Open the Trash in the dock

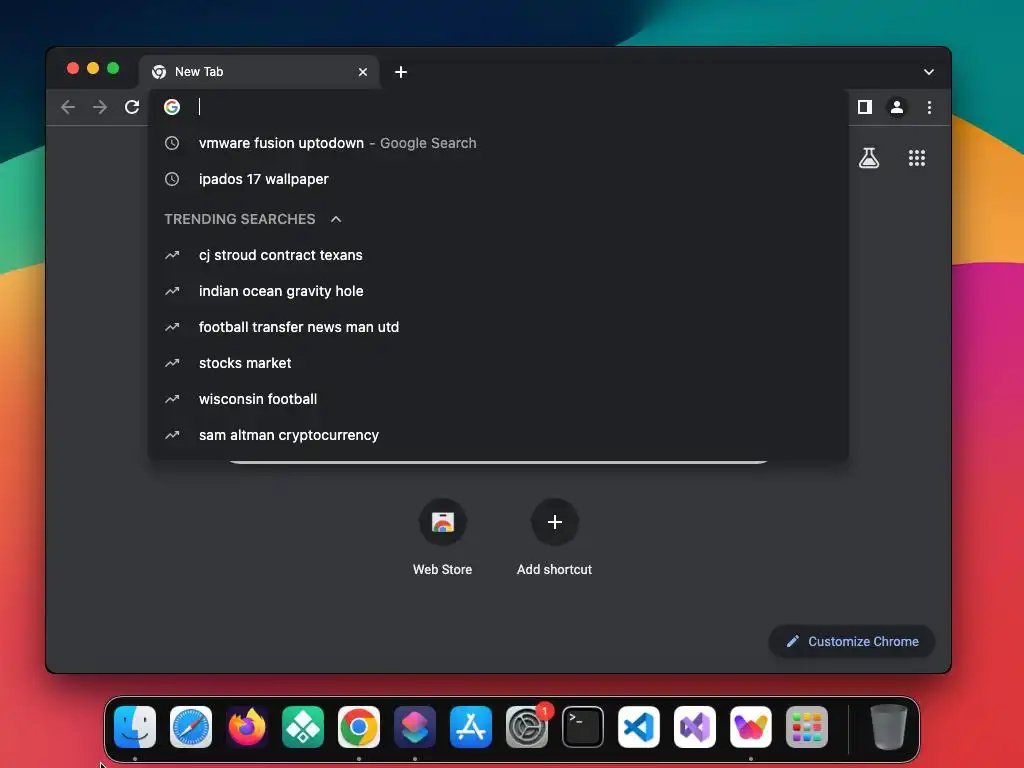point(889,727)
